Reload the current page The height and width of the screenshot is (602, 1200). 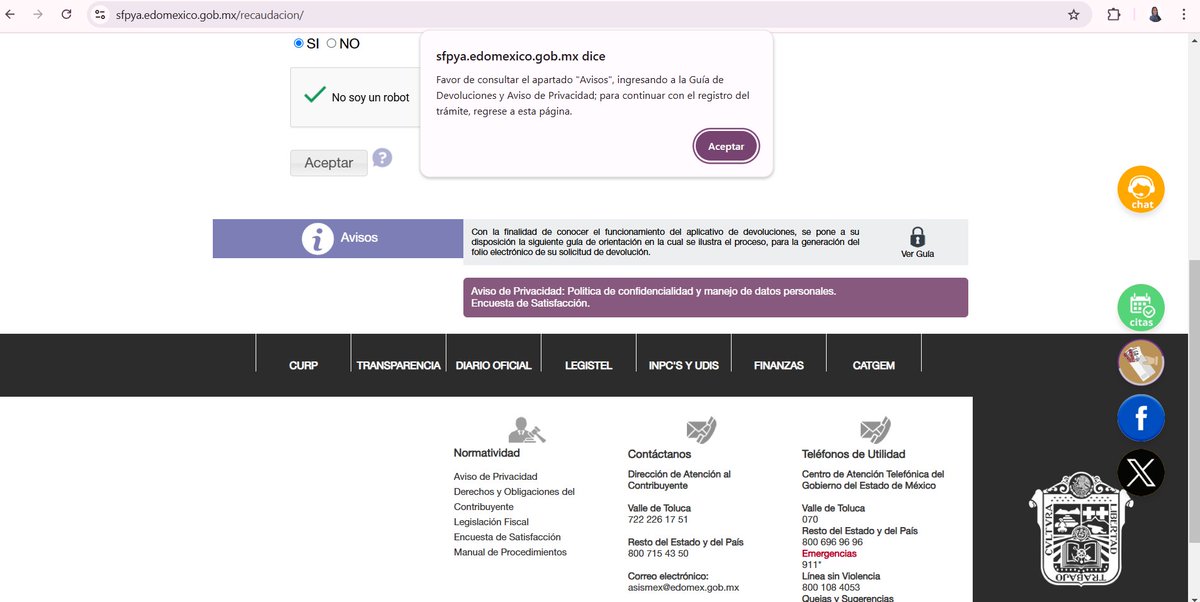point(66,15)
